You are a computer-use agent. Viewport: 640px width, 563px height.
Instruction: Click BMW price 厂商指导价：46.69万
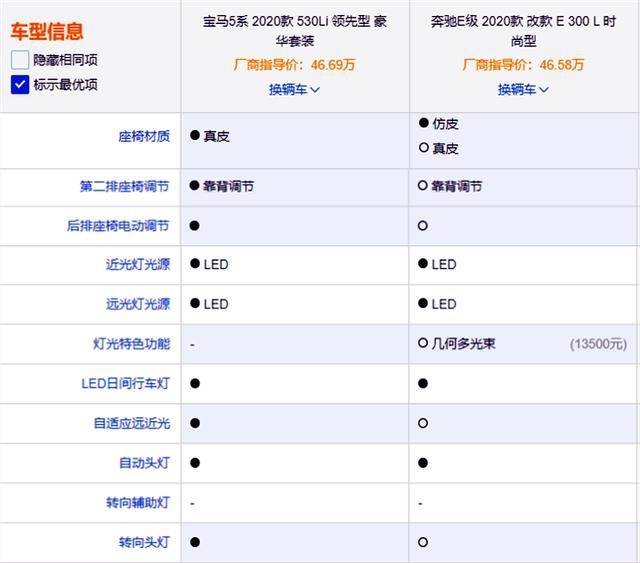[295, 65]
